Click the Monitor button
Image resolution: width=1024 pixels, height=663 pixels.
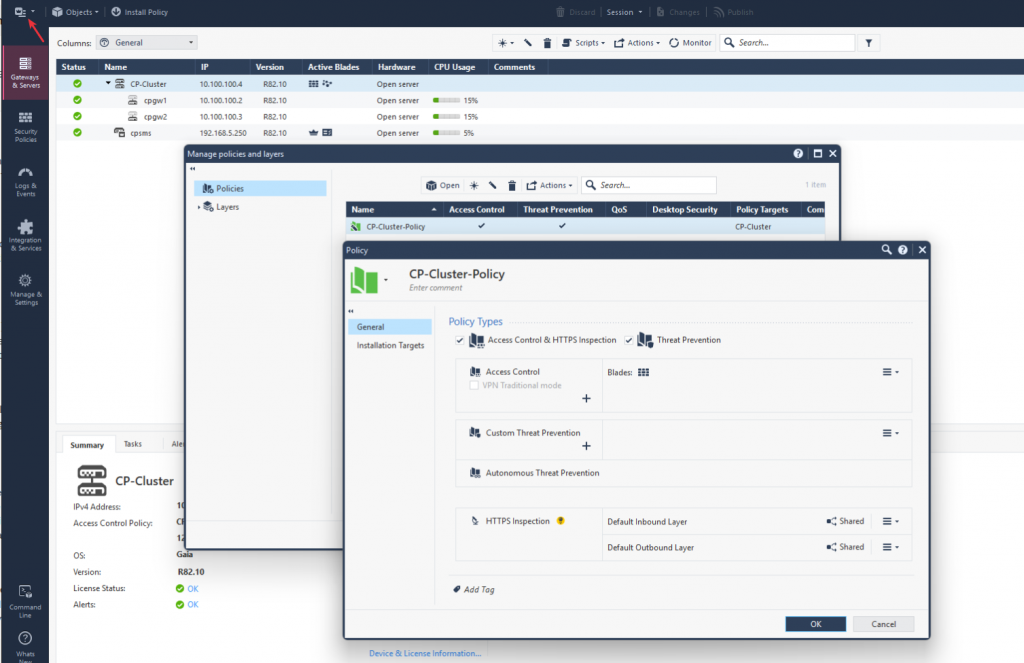690,42
